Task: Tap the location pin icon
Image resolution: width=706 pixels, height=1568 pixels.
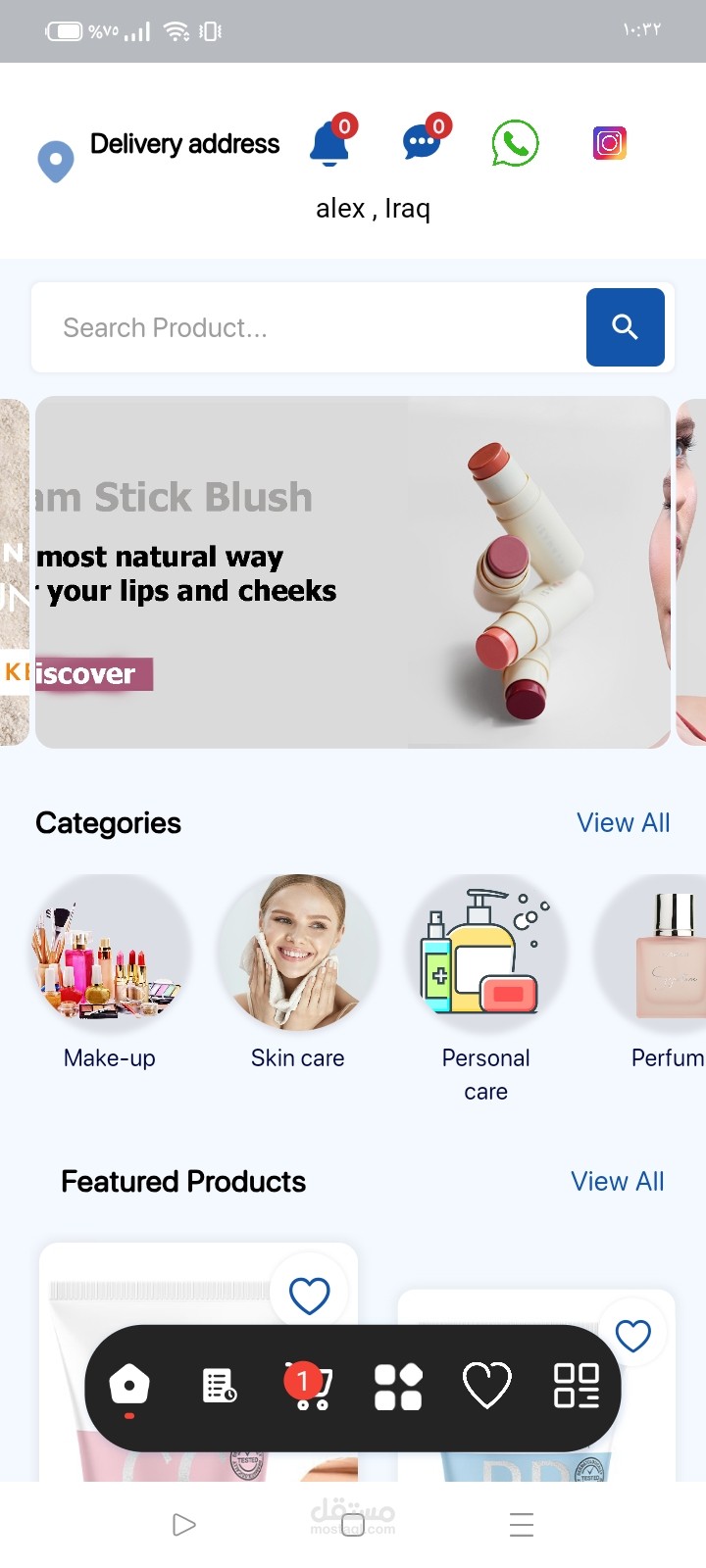Action: point(56,161)
